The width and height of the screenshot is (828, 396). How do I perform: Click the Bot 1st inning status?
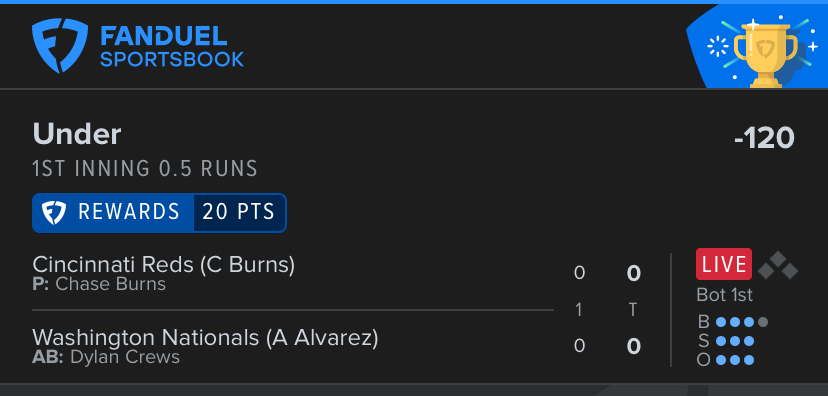[x=724, y=295]
